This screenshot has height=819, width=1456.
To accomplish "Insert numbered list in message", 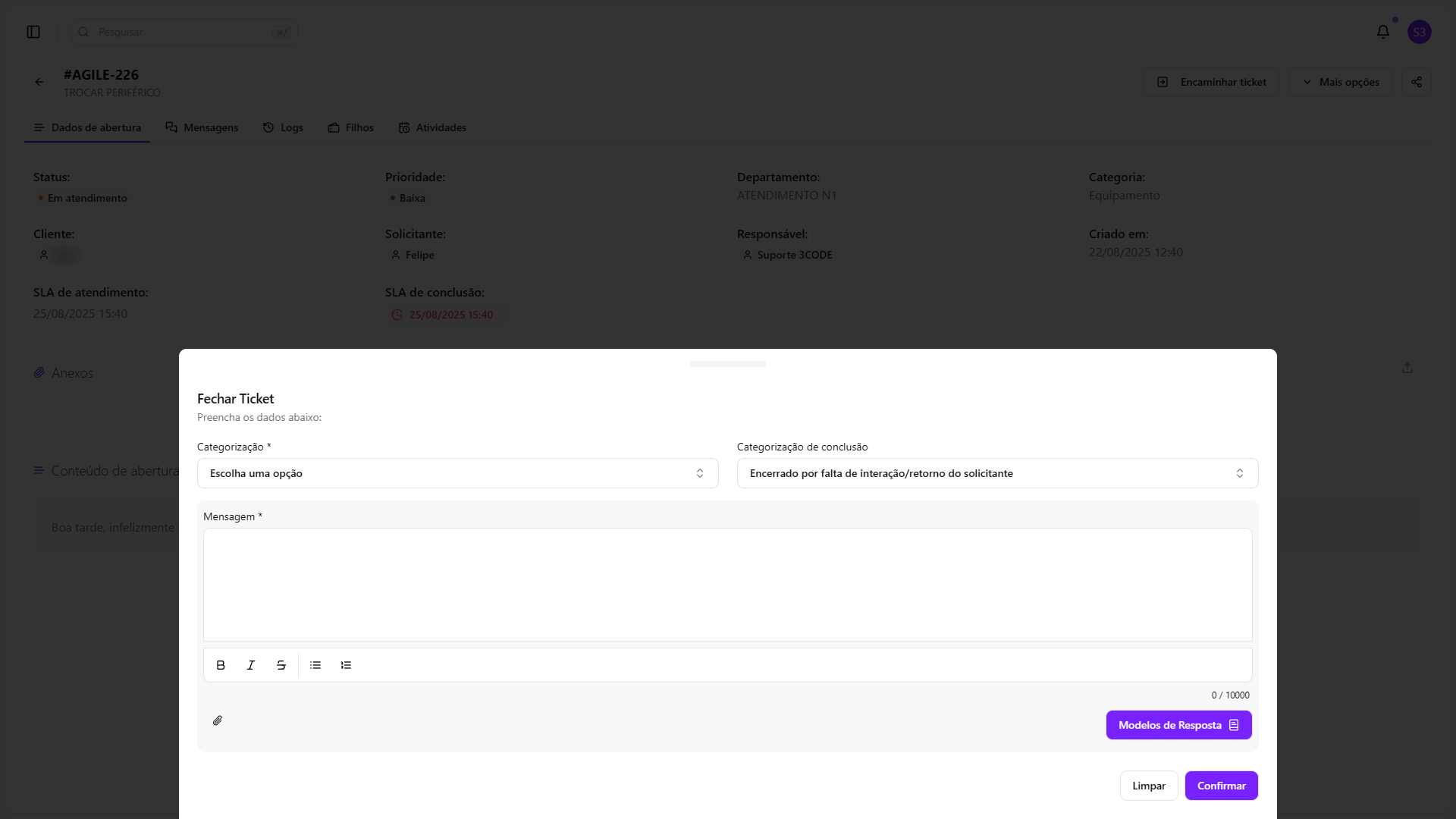I will point(346,665).
